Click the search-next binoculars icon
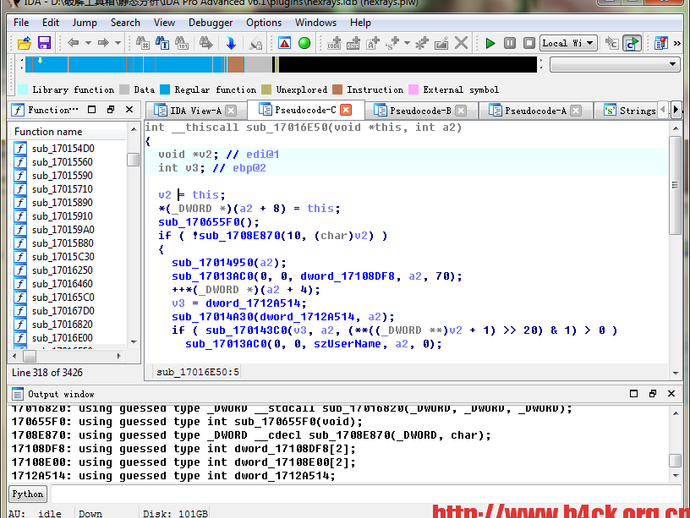 pos(206,43)
